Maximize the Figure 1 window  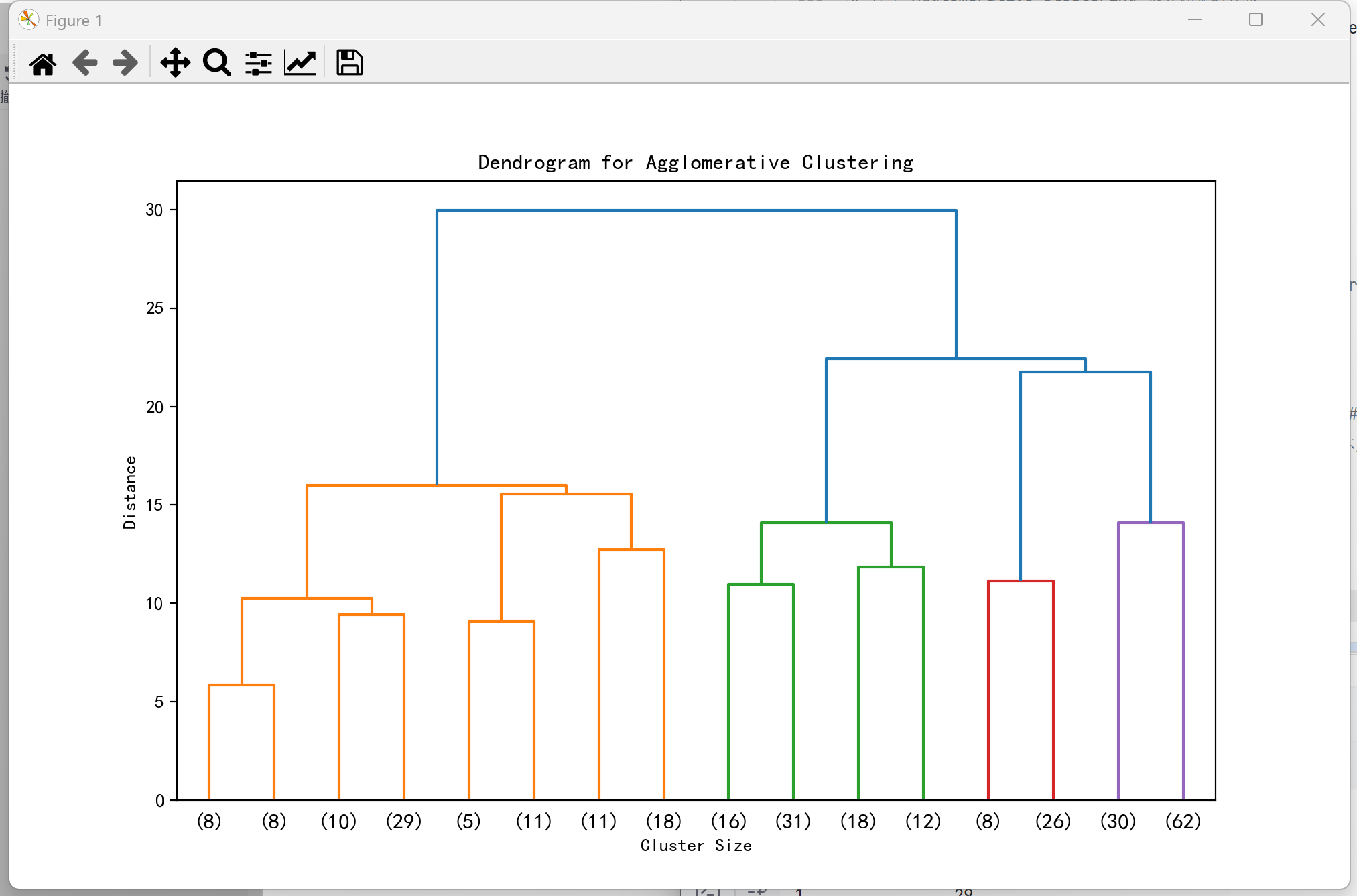tap(1256, 20)
